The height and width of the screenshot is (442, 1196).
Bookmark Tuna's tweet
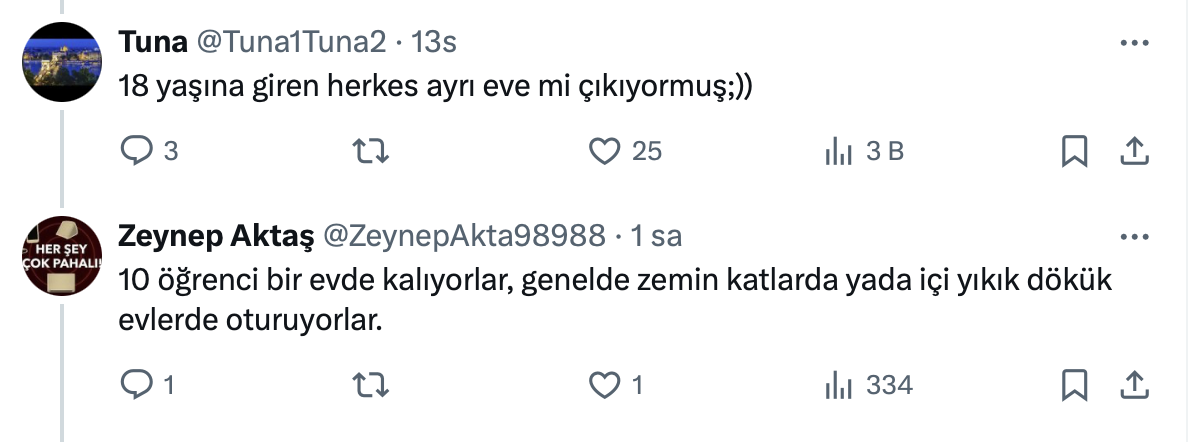tap(1073, 150)
